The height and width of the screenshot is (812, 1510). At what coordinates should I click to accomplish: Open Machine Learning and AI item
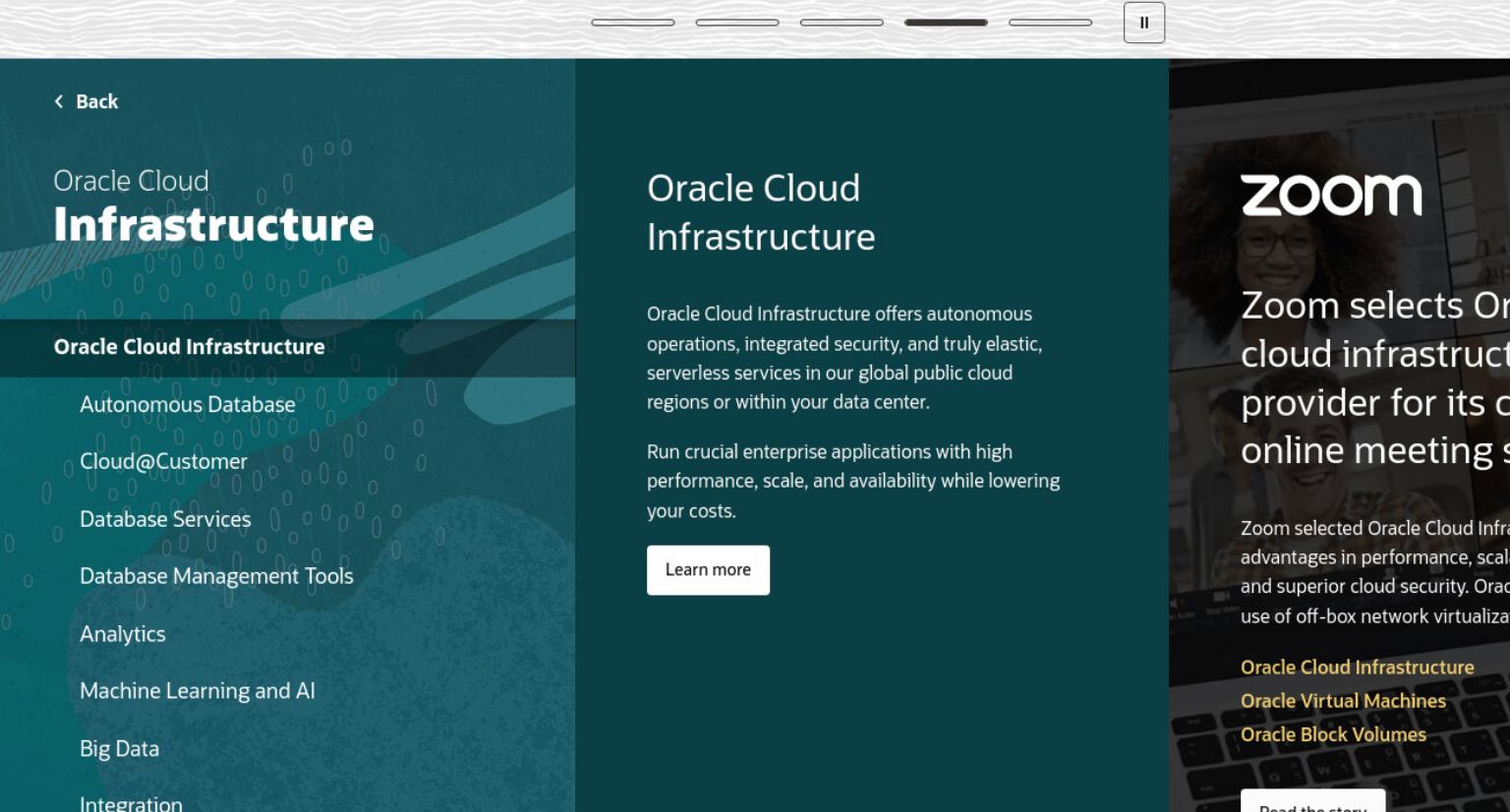point(198,691)
